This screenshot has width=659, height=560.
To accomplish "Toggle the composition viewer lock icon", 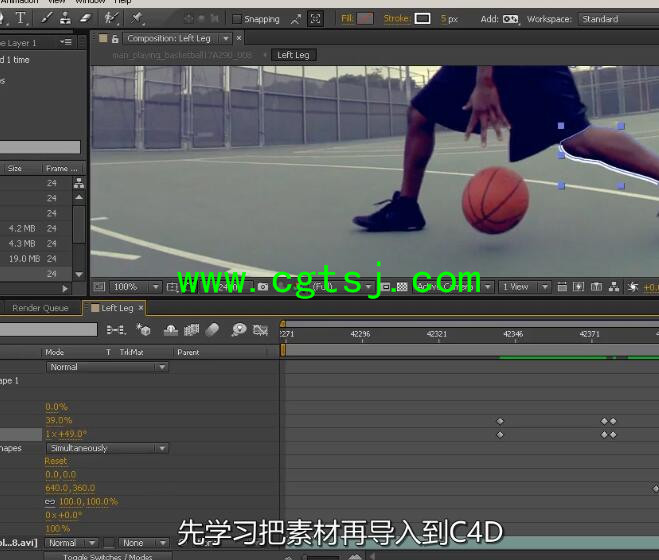I will point(115,39).
